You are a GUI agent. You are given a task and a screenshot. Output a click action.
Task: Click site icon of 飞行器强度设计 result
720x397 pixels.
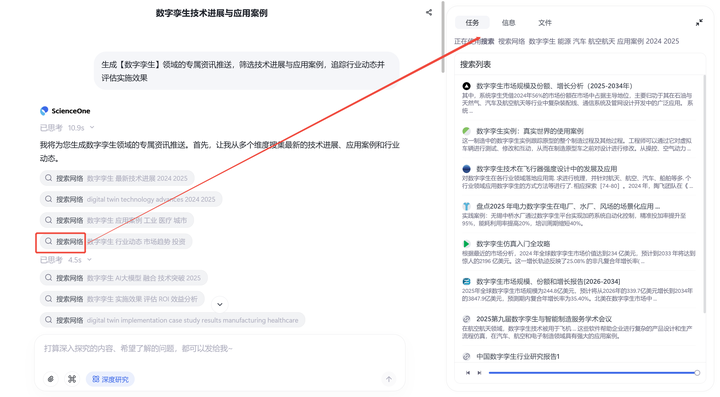coord(466,168)
